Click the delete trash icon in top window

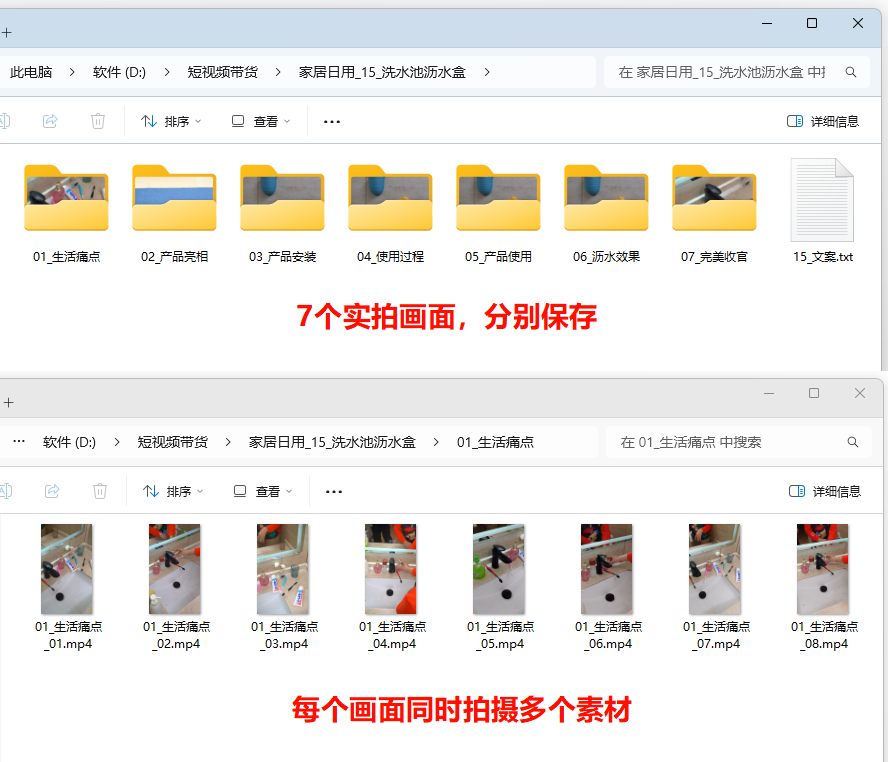[98, 121]
